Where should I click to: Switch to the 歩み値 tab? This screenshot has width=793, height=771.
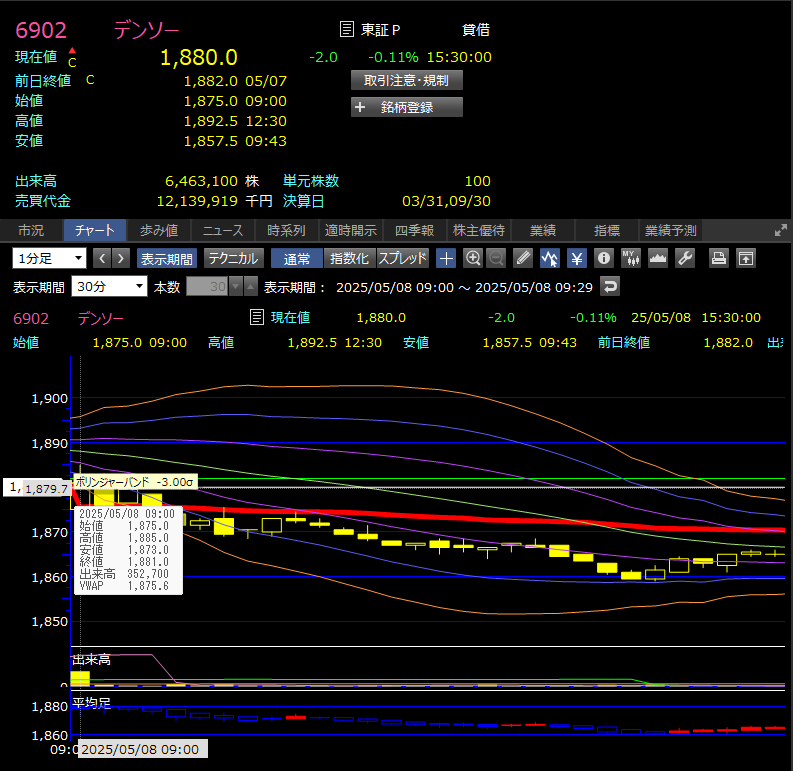click(159, 230)
